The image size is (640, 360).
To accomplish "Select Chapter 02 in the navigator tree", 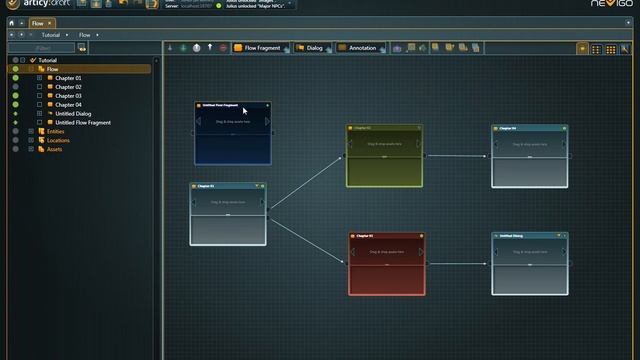I will pos(68,87).
